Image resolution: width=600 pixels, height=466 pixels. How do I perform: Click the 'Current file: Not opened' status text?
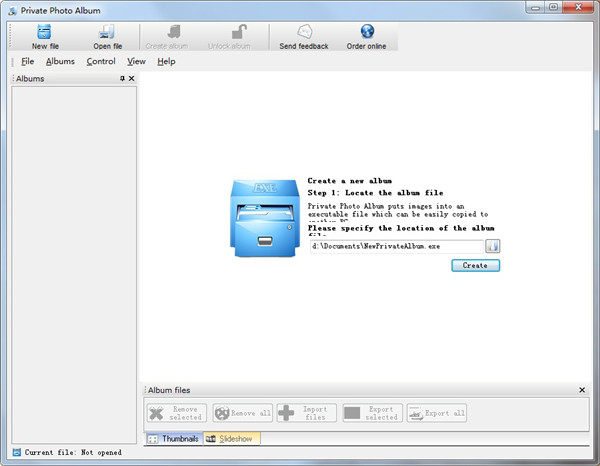(73, 452)
